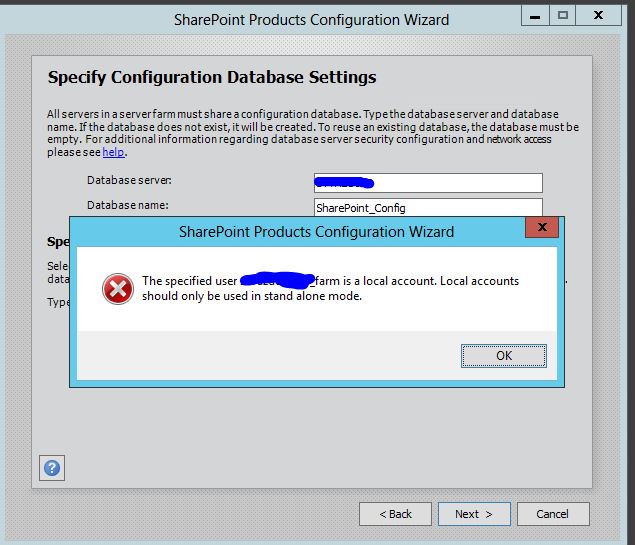Click the Database name field with SharePoint_Config

[x=428, y=207]
